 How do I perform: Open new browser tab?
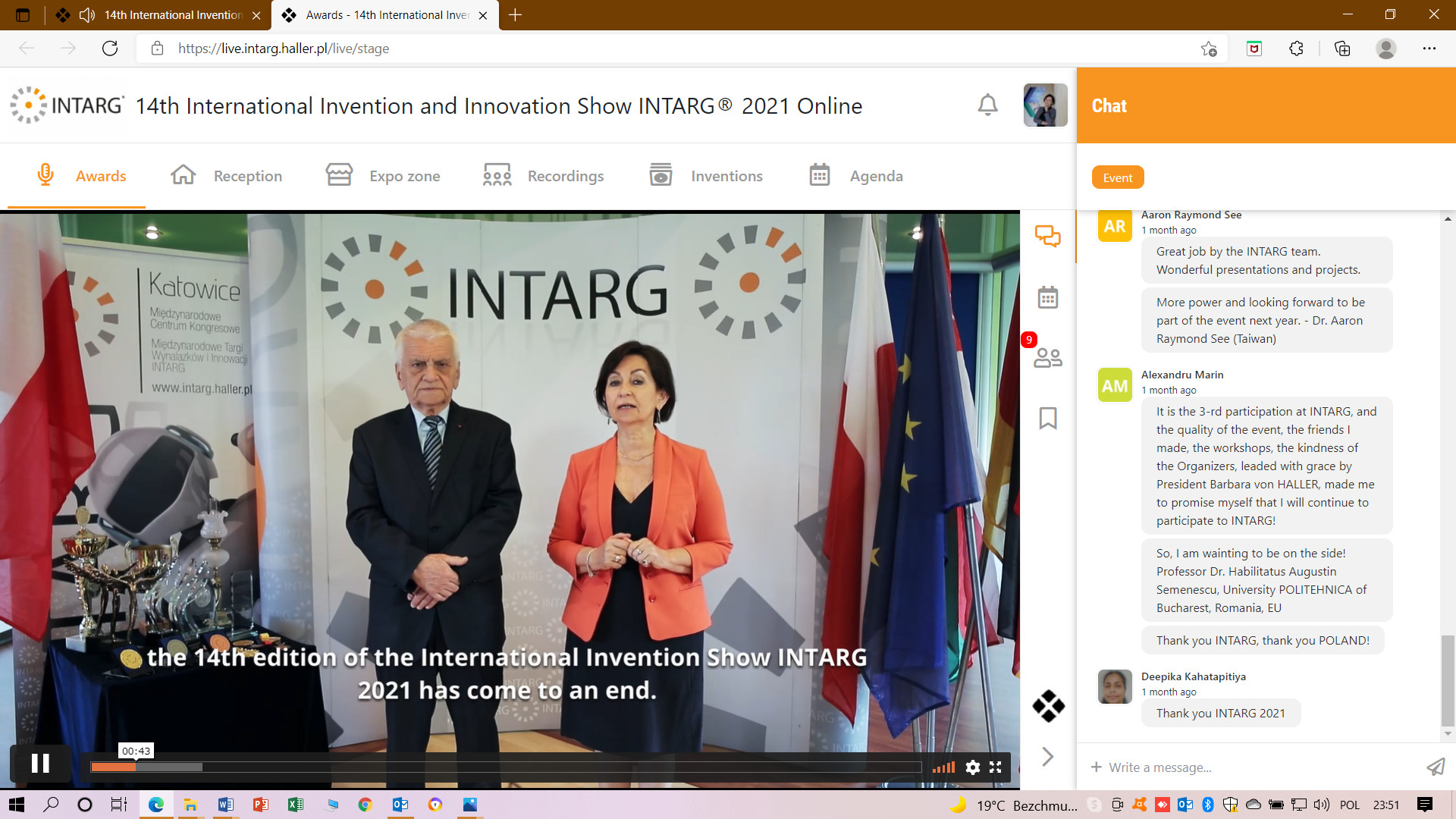pyautogui.click(x=515, y=15)
